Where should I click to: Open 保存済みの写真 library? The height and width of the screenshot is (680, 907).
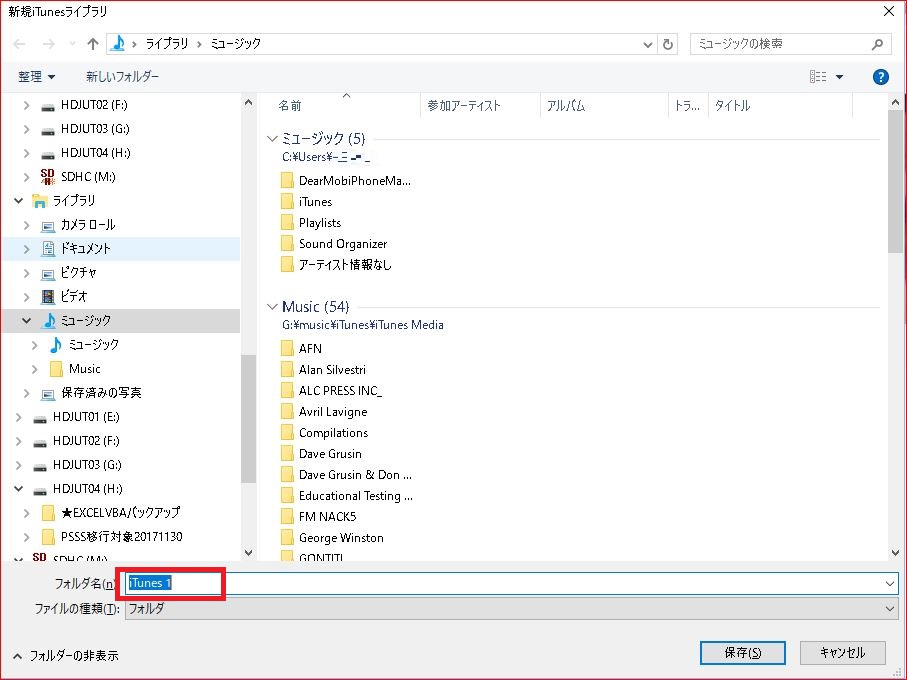[101, 393]
